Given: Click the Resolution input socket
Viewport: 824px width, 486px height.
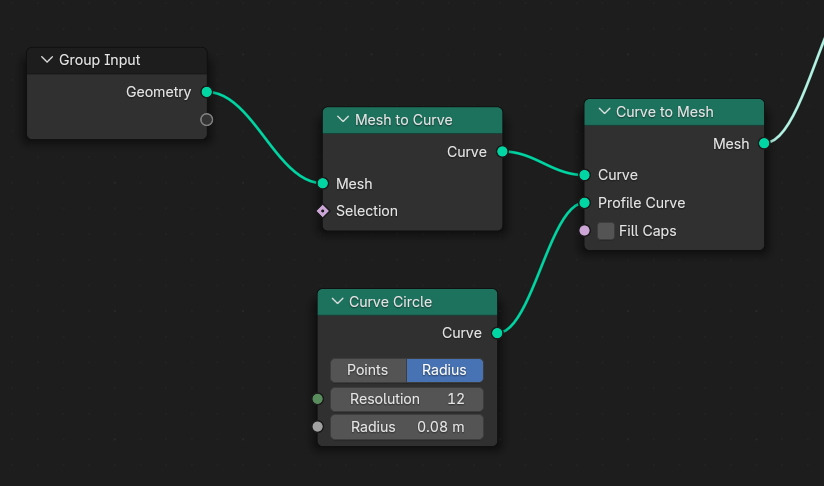Looking at the screenshot, I should pyautogui.click(x=317, y=399).
